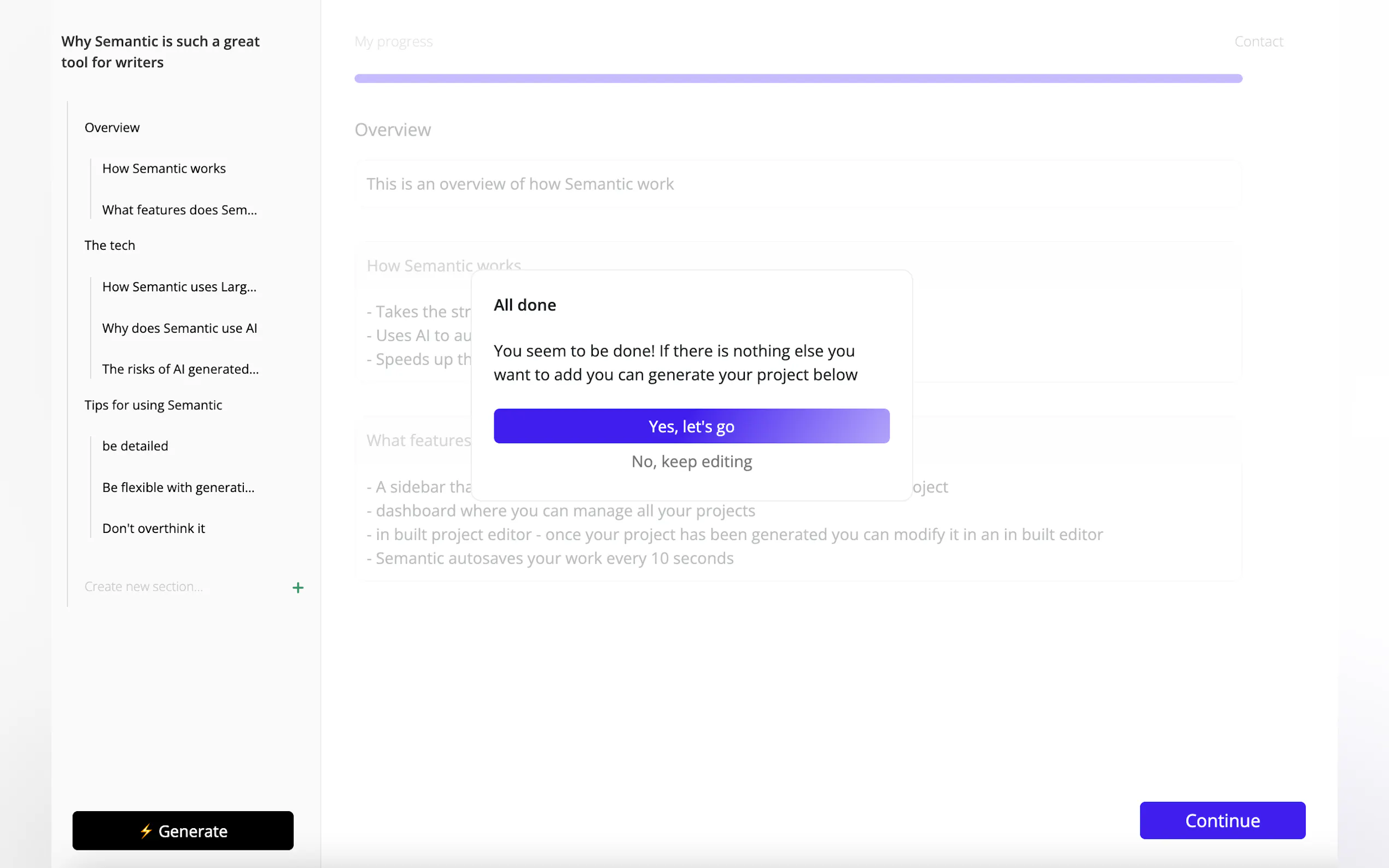Go to The tech section
1389x868 pixels.
(110, 245)
